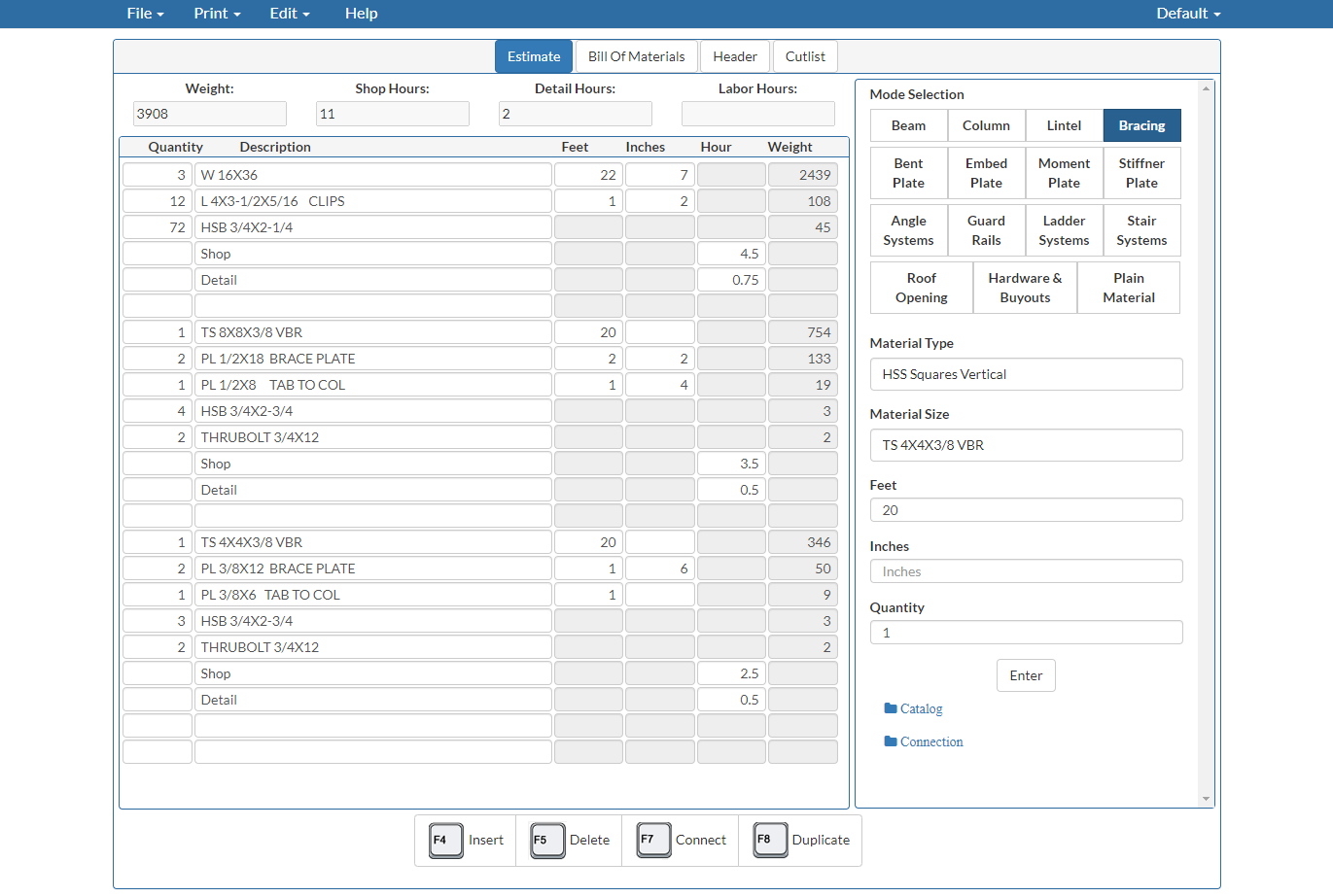Select Embed Plate mode
Screen dimensions: 1333x896
click(x=987, y=173)
